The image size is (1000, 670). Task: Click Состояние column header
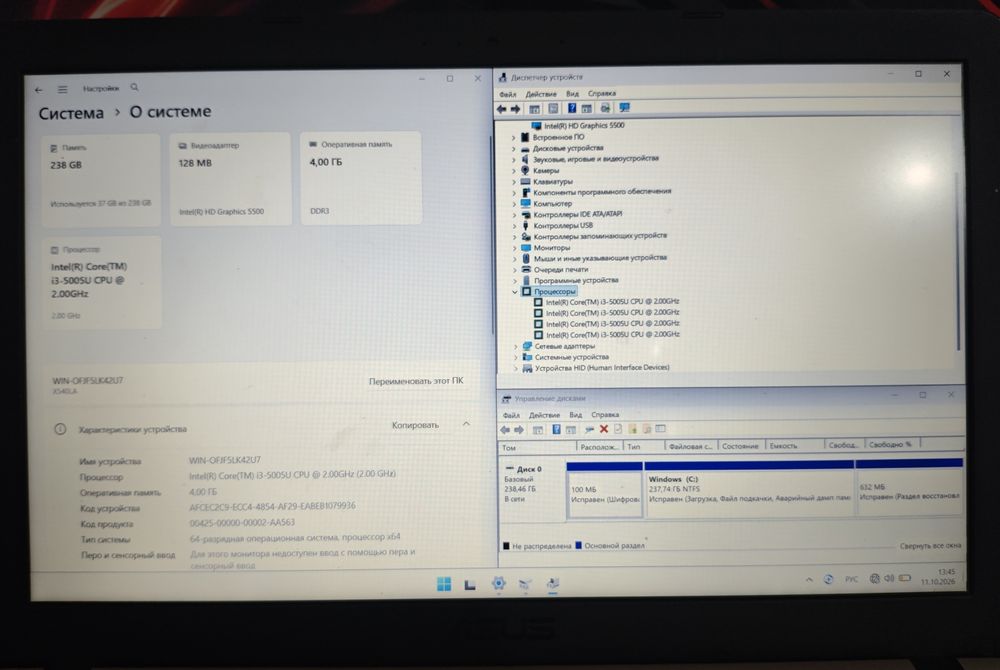point(741,446)
